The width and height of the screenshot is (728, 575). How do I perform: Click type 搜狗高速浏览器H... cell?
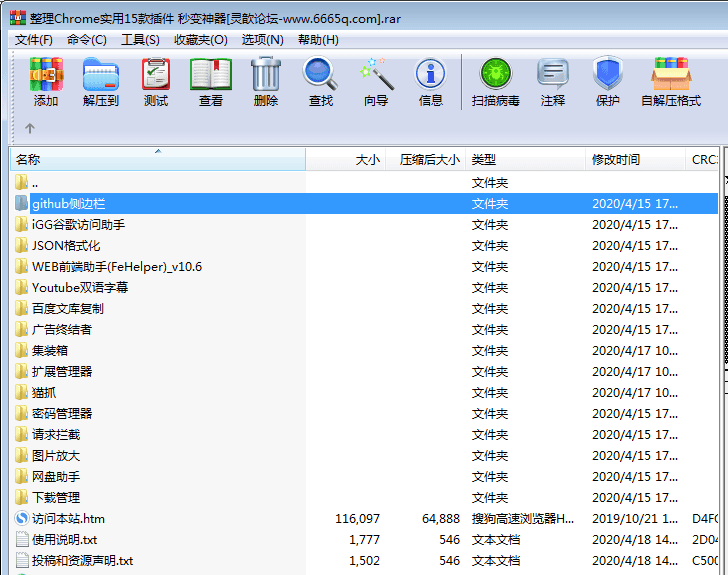[x=523, y=518]
